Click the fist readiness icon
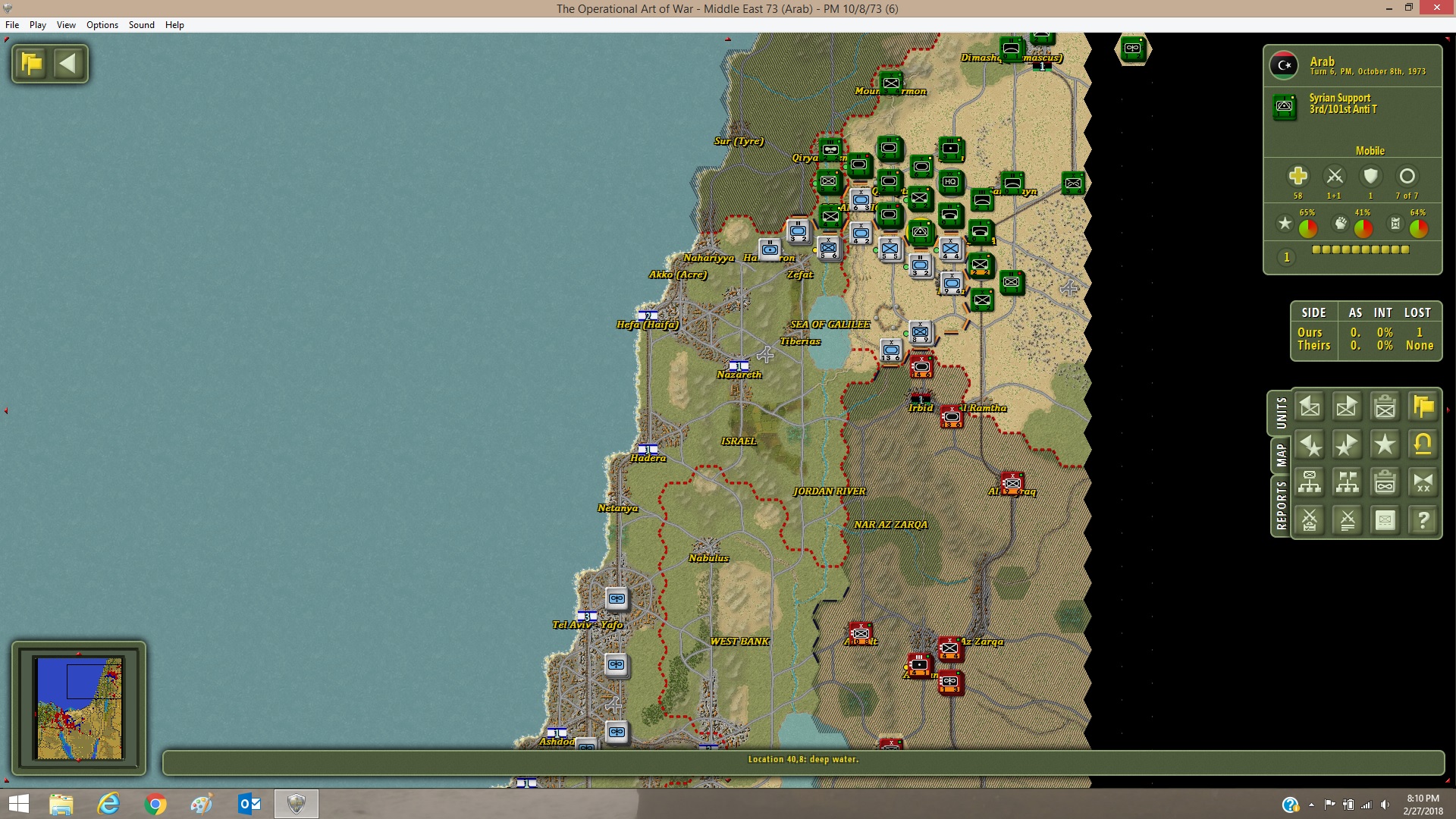The height and width of the screenshot is (819, 1456). pyautogui.click(x=1341, y=223)
